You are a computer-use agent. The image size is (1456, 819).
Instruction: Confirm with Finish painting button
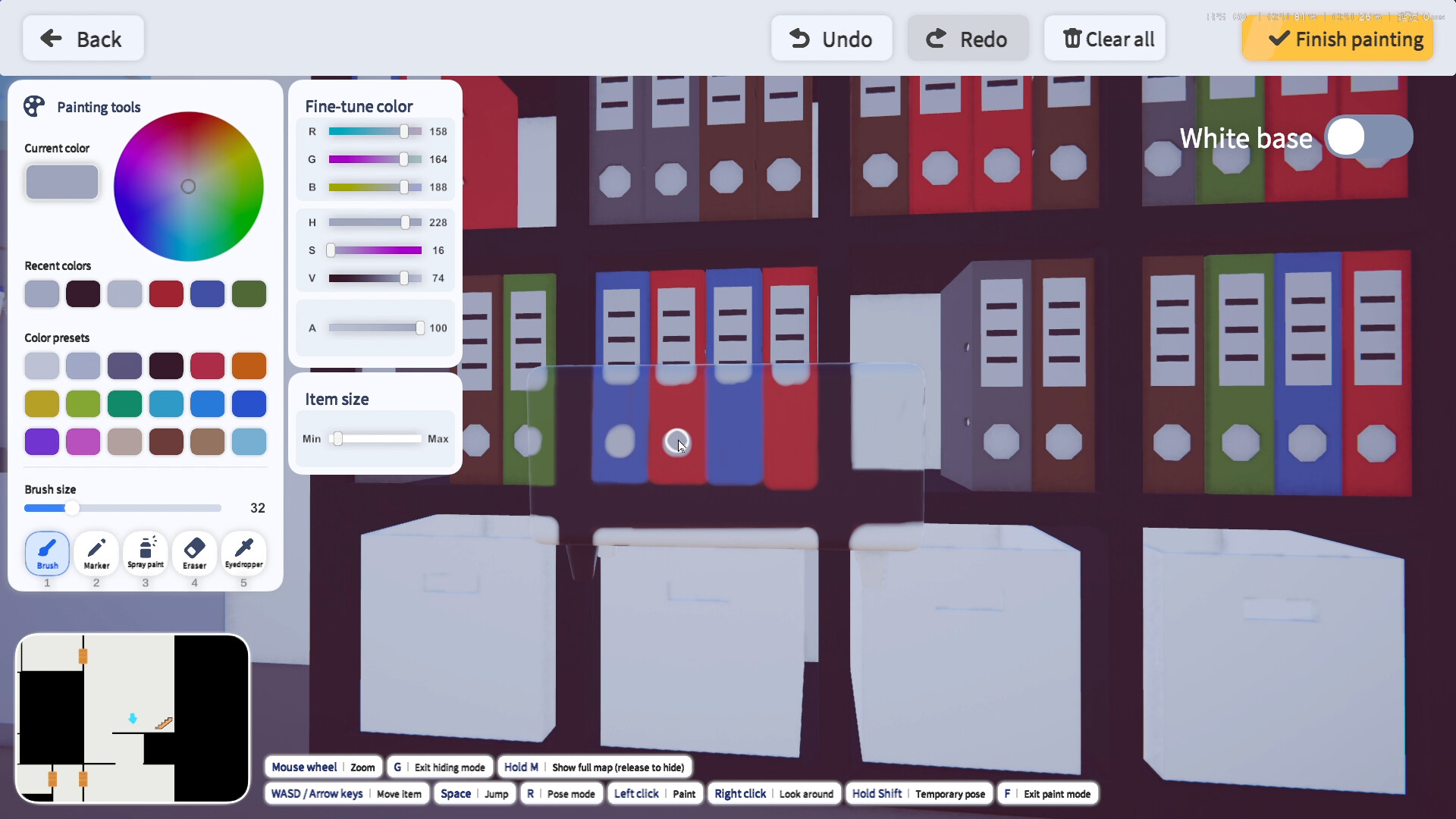(1338, 39)
